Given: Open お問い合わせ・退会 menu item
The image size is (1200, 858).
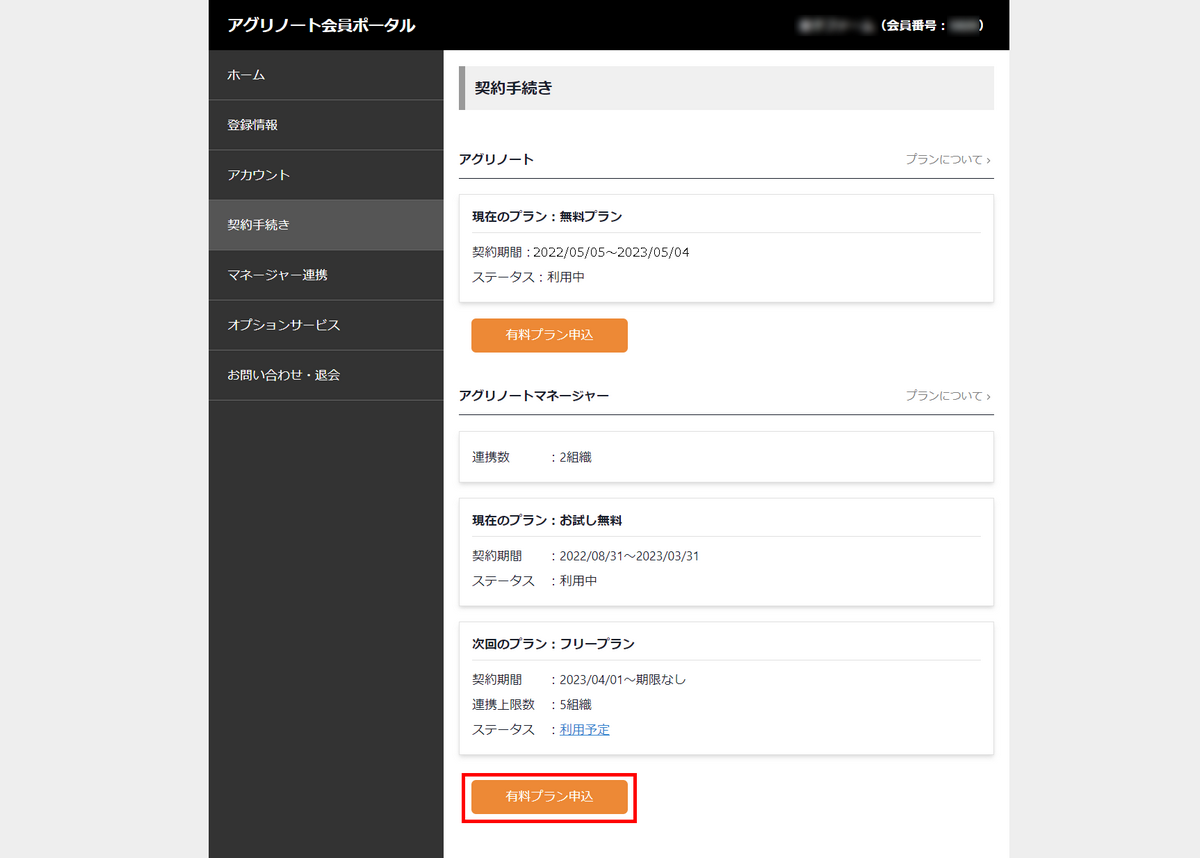Looking at the screenshot, I should pos(326,375).
